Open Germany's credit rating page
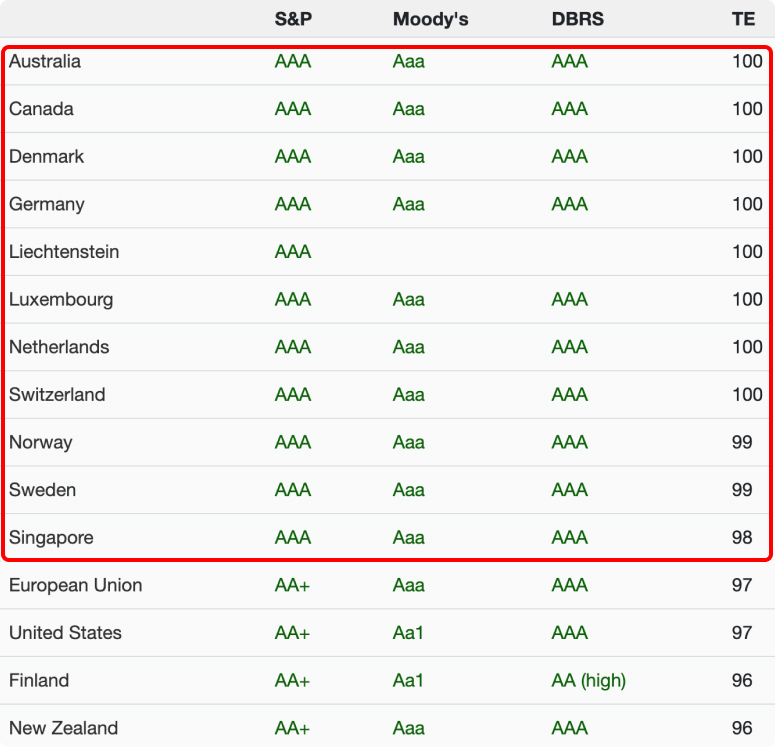Image resolution: width=775 pixels, height=747 pixels. point(46,204)
